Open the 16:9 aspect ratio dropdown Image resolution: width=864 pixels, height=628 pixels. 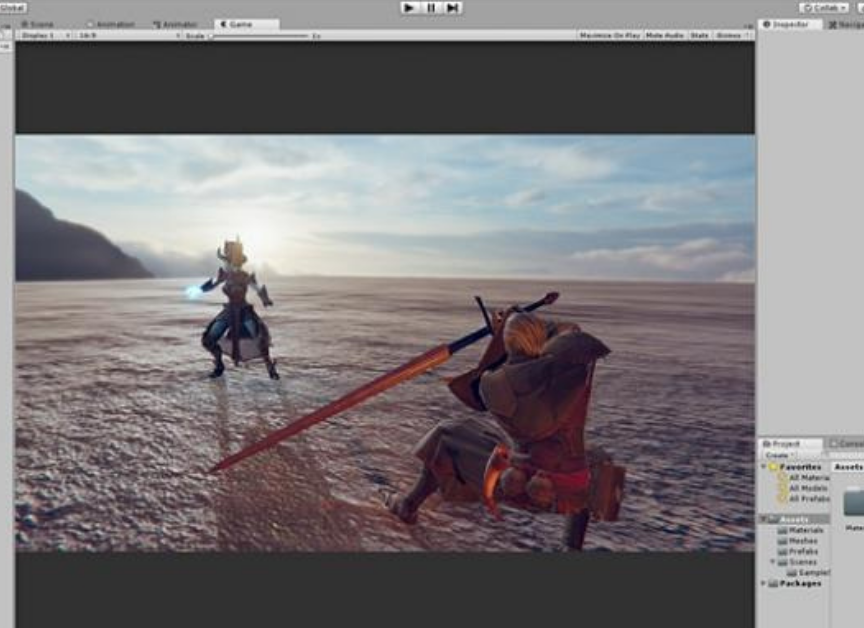coord(129,35)
